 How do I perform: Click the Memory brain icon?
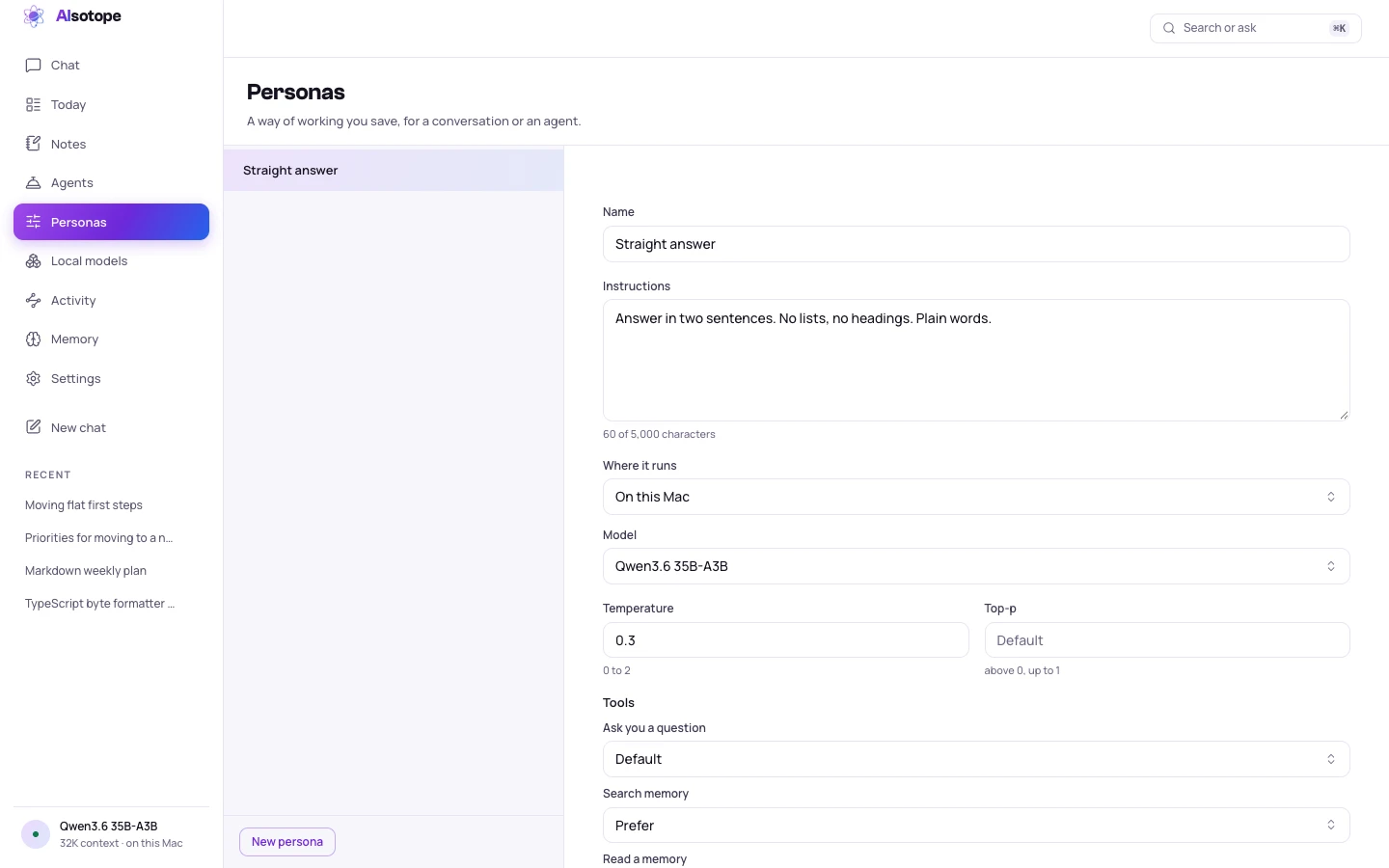[x=33, y=339]
